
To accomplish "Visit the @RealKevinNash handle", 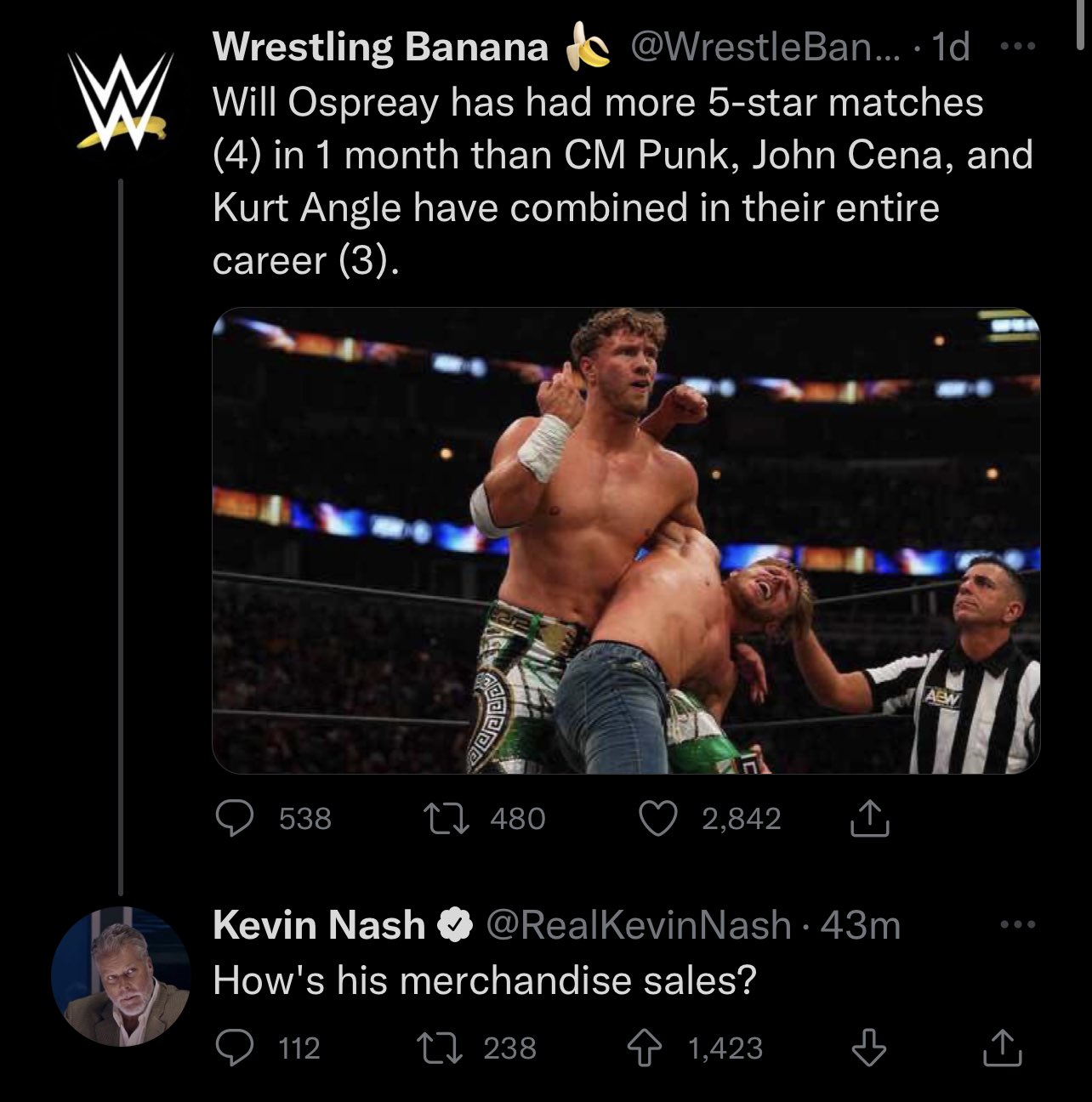I will (x=638, y=925).
